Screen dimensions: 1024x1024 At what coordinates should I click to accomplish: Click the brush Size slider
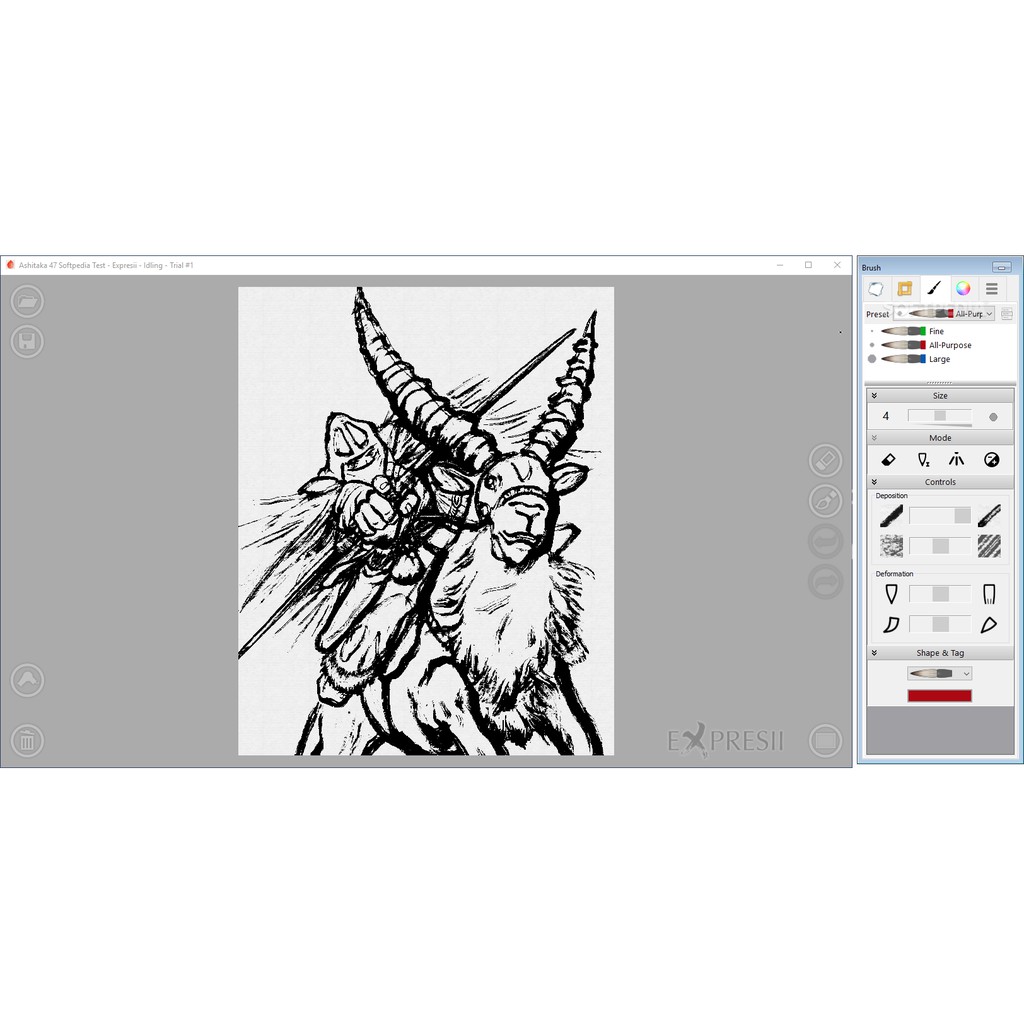tap(940, 416)
